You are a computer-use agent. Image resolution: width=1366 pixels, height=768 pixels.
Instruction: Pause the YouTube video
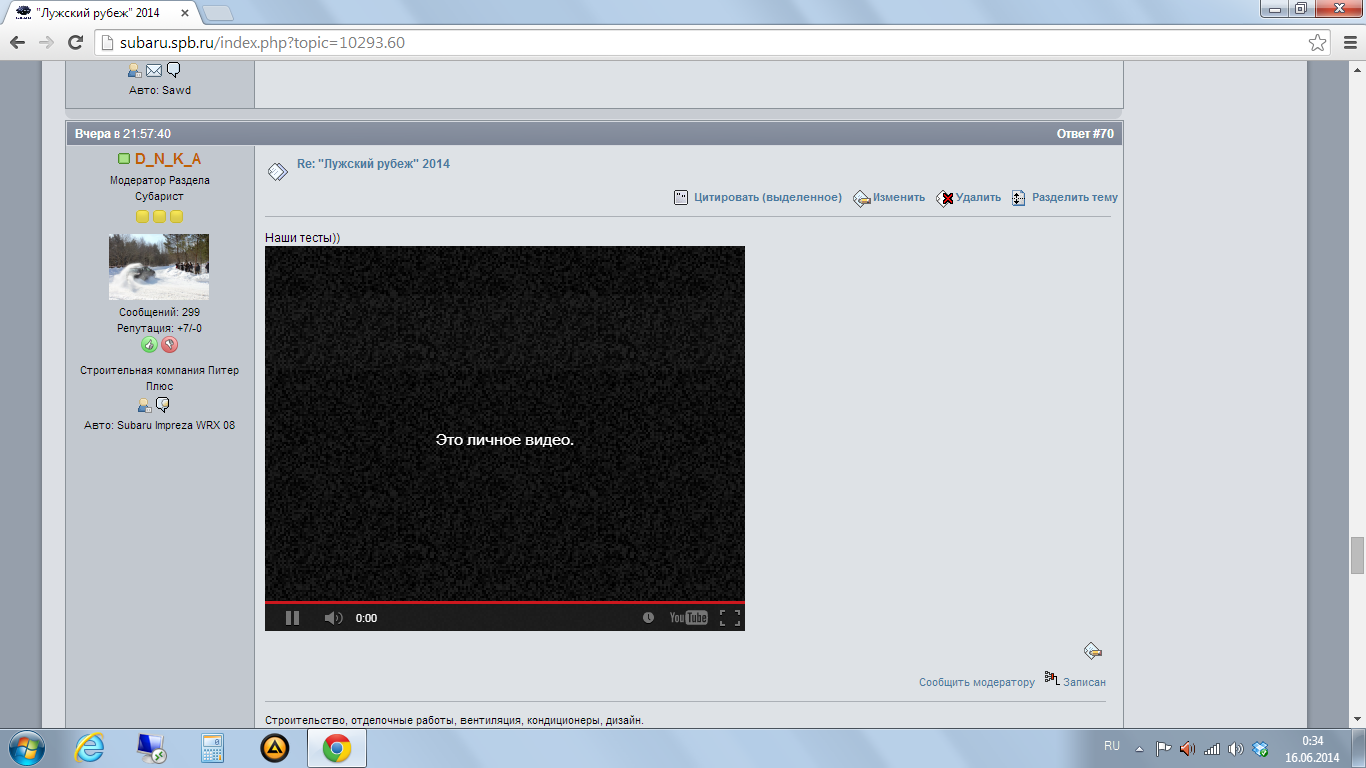(x=292, y=618)
